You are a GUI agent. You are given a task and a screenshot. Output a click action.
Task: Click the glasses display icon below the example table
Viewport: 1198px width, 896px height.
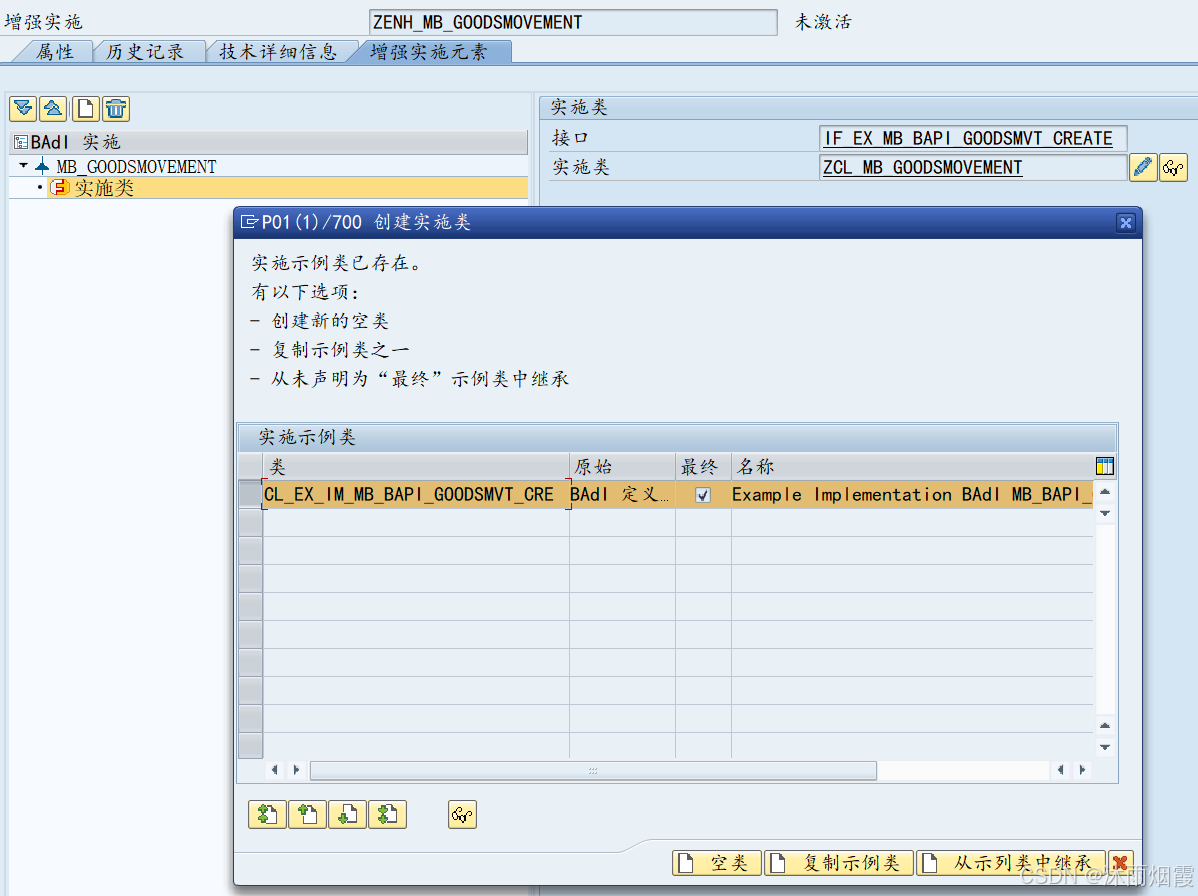pyautogui.click(x=461, y=814)
